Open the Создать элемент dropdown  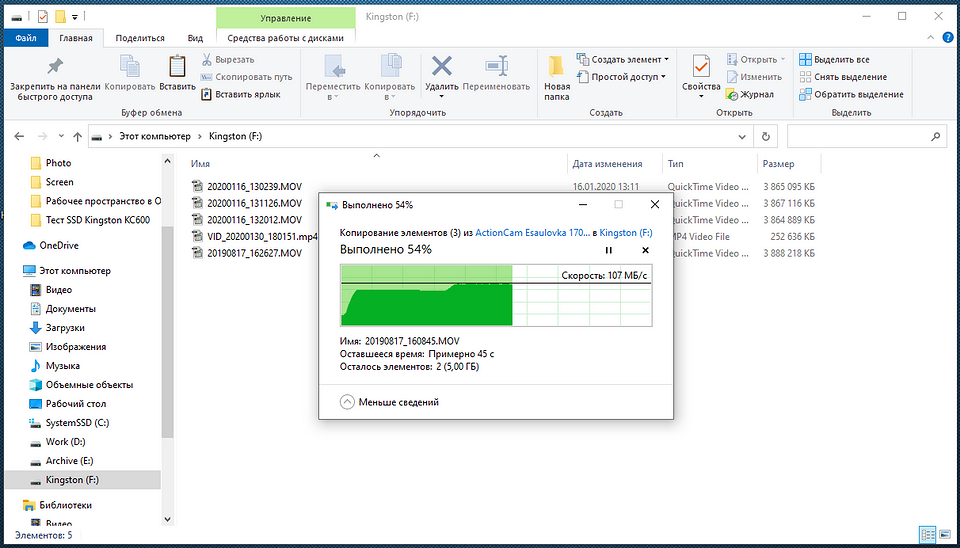[630, 60]
